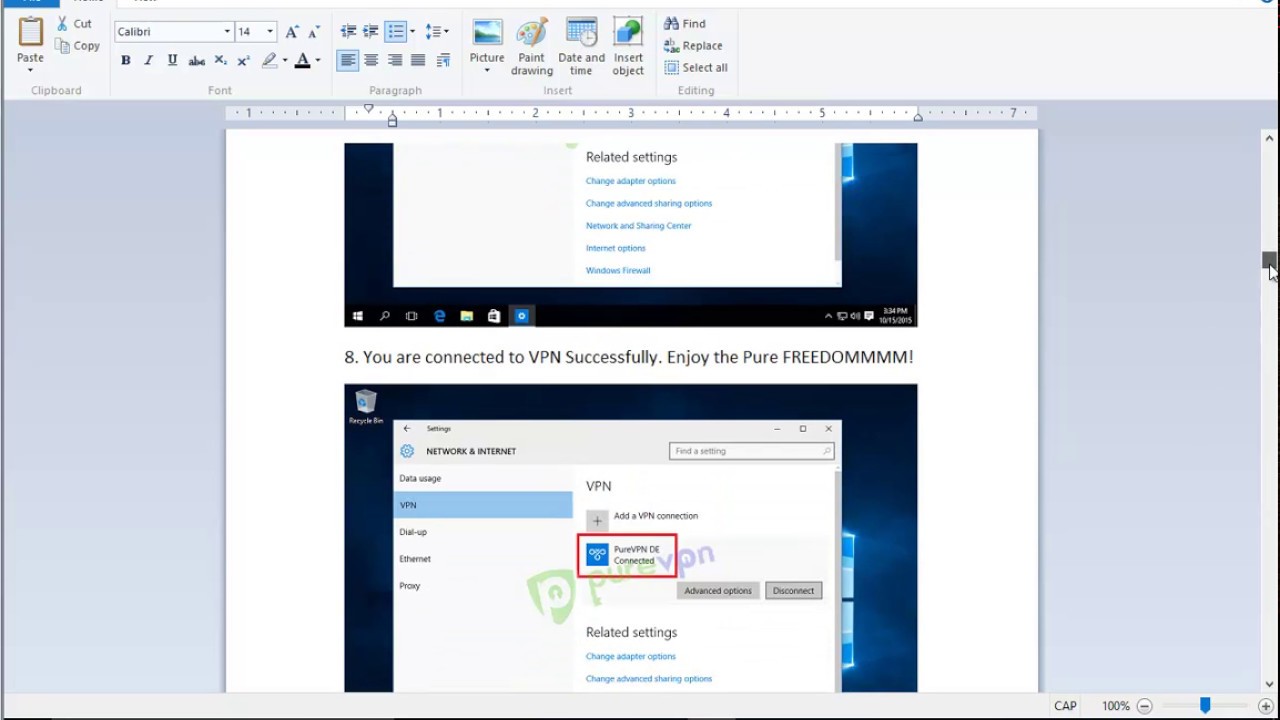This screenshot has width=1280, height=720.
Task: Expand the highlight color arrow
Action: tap(284, 61)
